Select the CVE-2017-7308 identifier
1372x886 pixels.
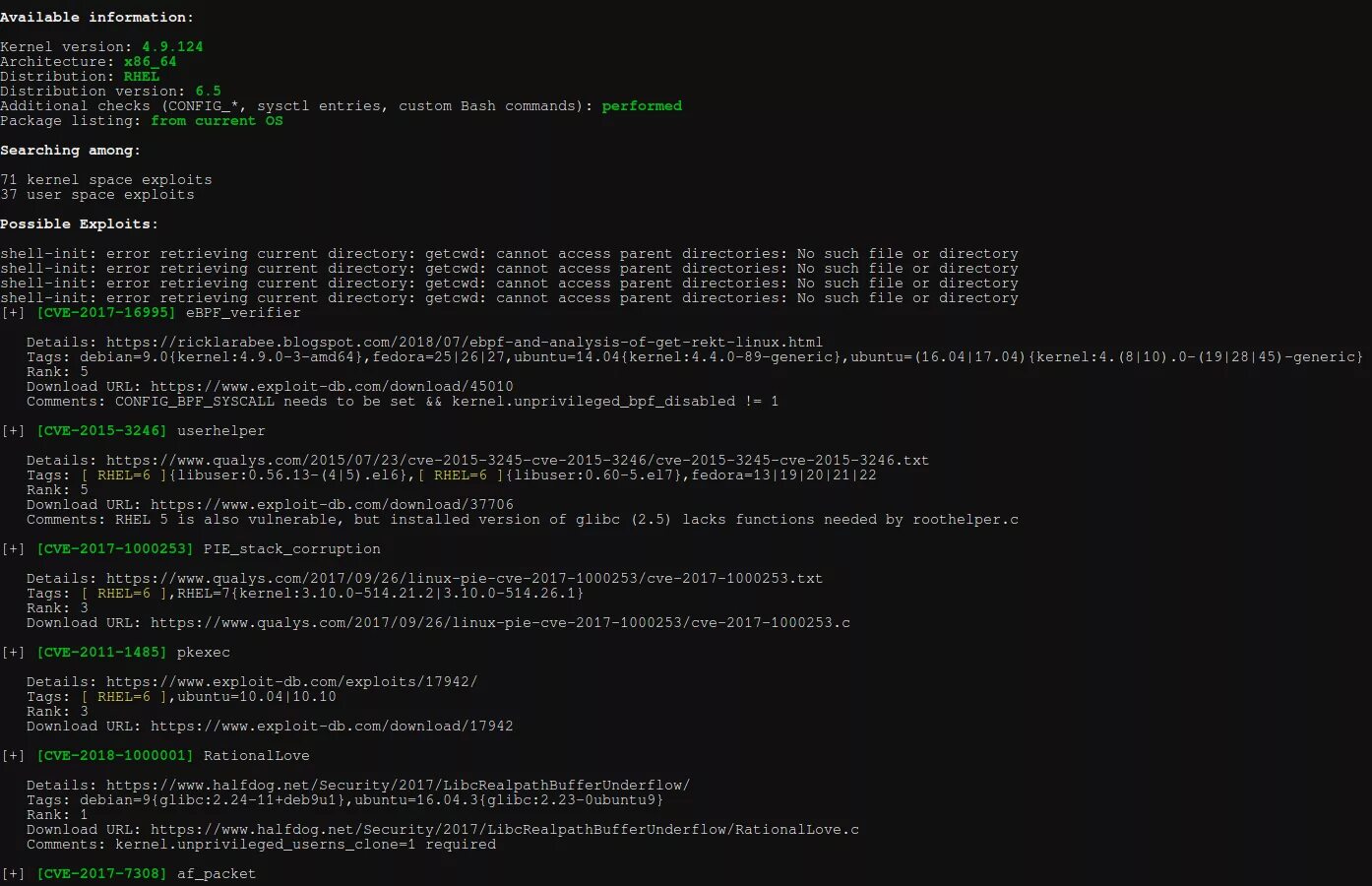(x=101, y=873)
